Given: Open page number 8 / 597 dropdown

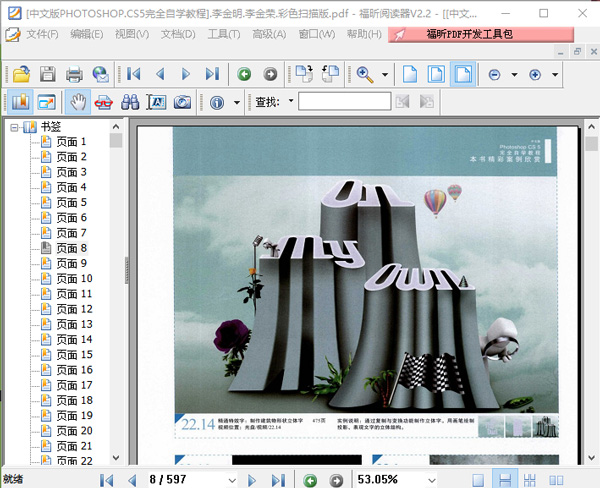Looking at the screenshot, I should (232, 480).
